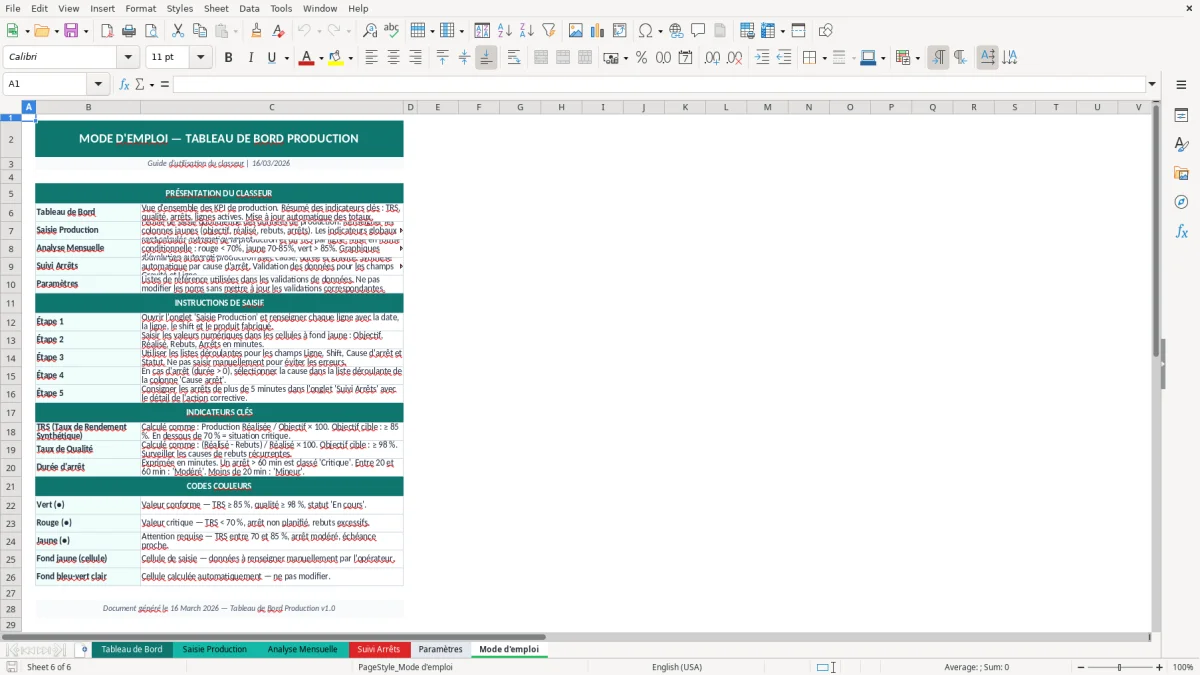Open the Borders dropdown arrow
This screenshot has width=1200, height=675.
pyautogui.click(x=824, y=58)
